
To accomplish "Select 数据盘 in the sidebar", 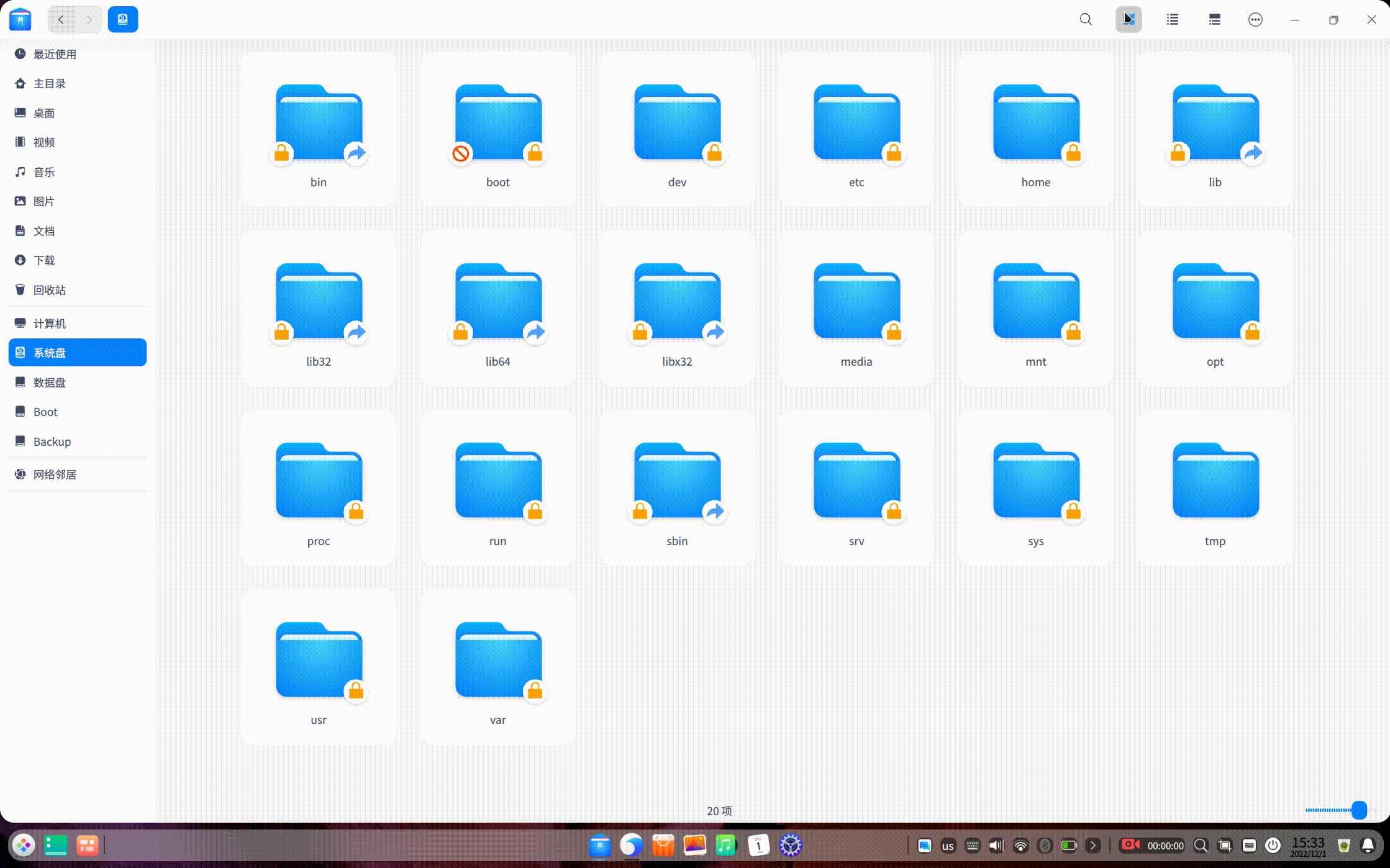I will point(49,382).
